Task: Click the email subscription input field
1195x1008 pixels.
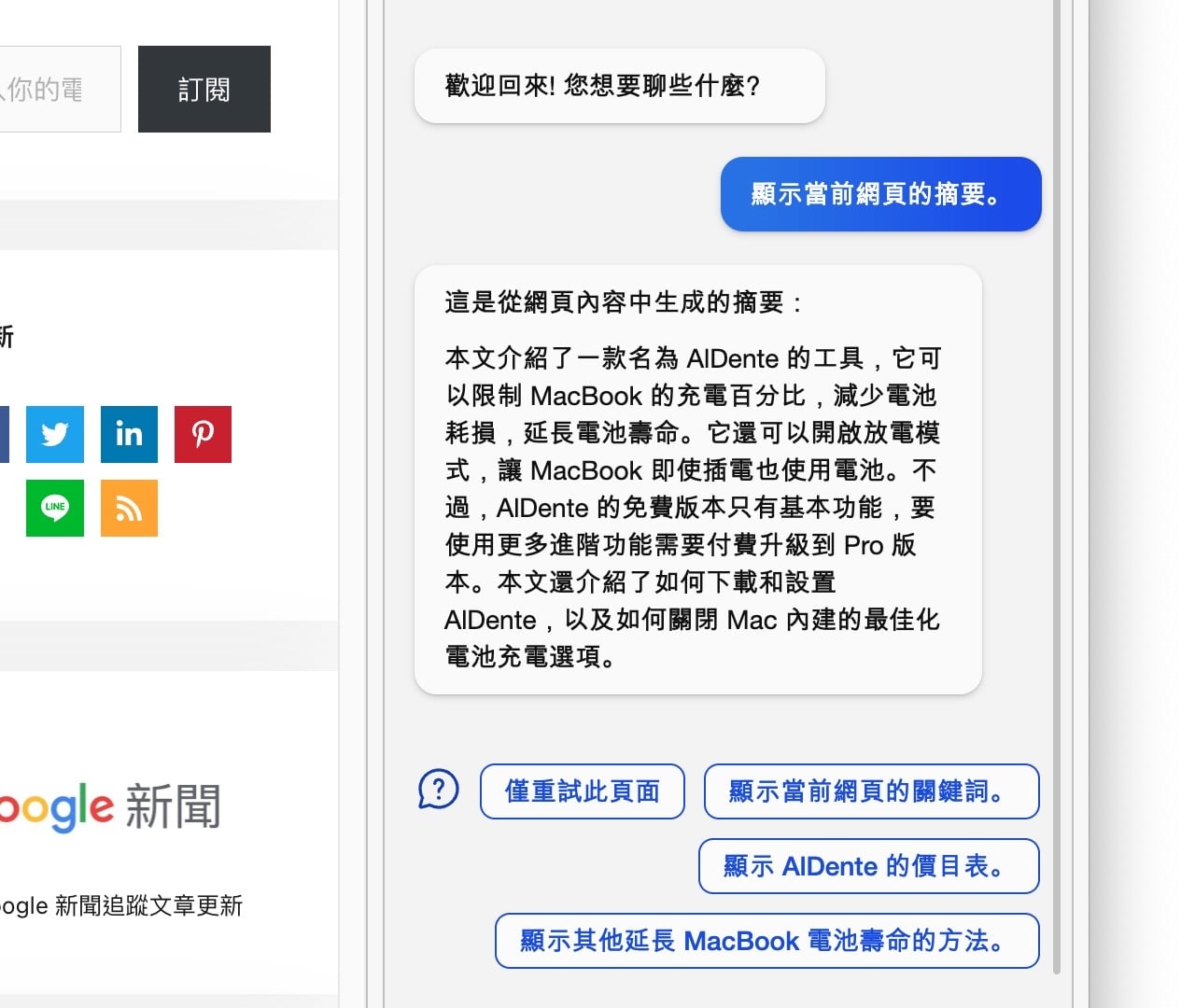Action: 60,89
